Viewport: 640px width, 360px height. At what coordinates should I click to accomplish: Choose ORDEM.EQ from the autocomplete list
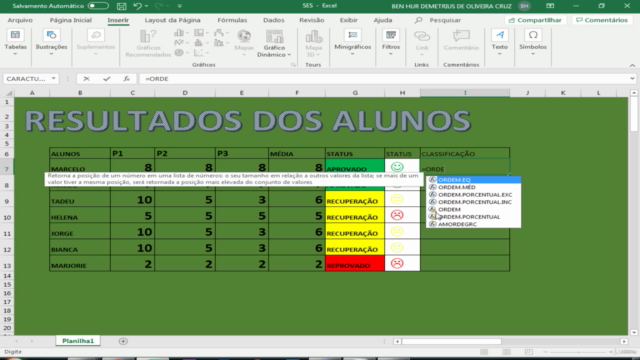[473, 180]
